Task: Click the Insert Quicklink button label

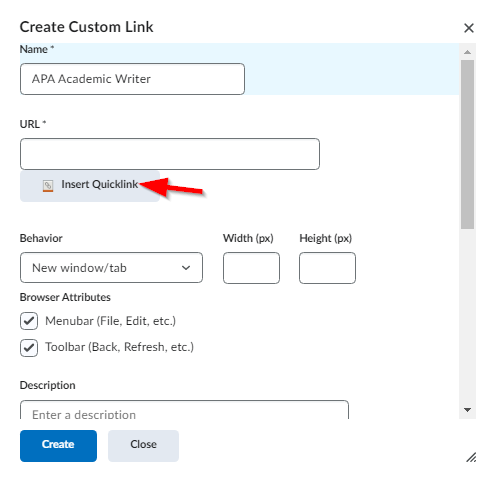Action: 99,184
